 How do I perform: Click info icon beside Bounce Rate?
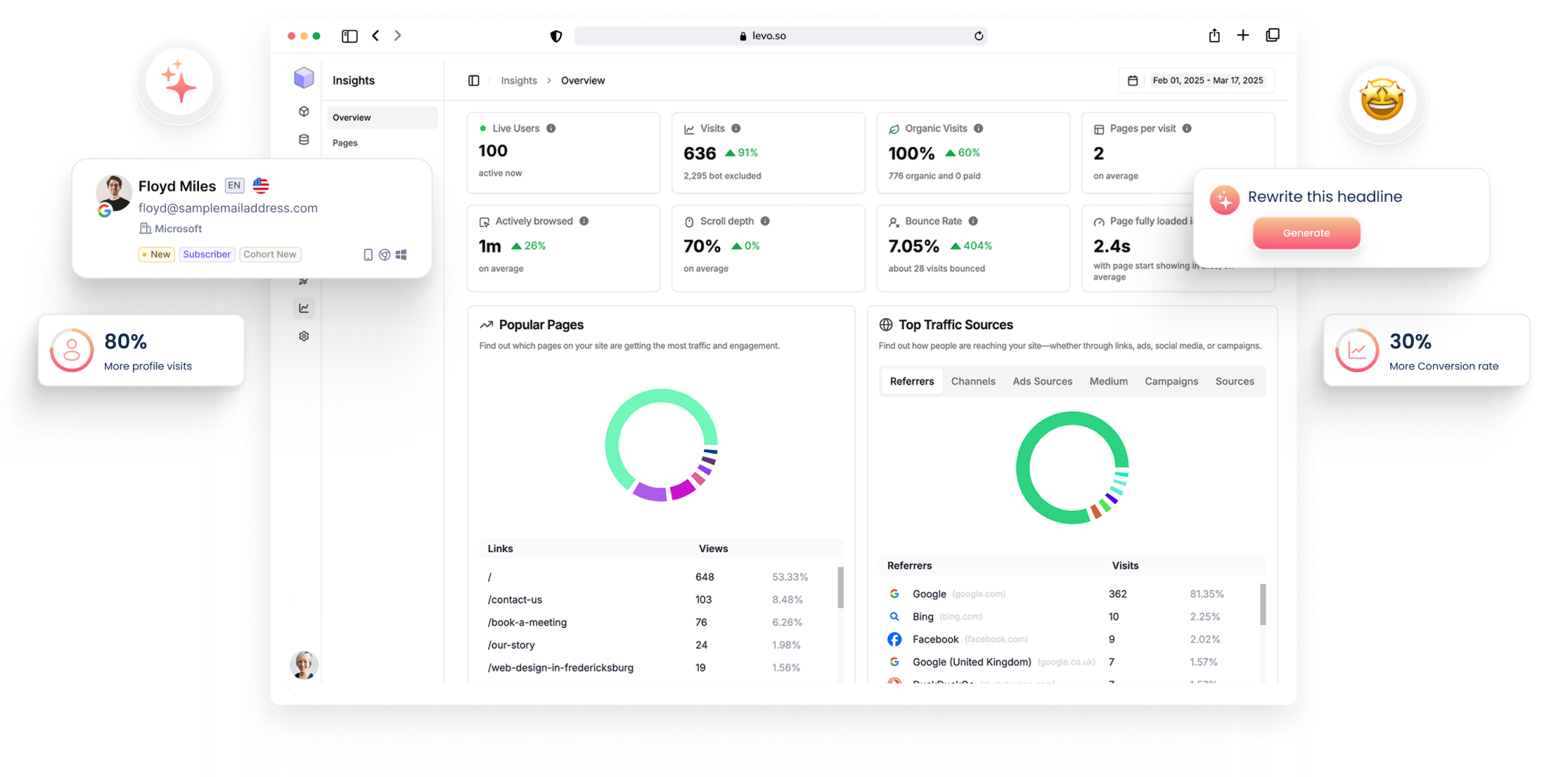click(x=973, y=221)
